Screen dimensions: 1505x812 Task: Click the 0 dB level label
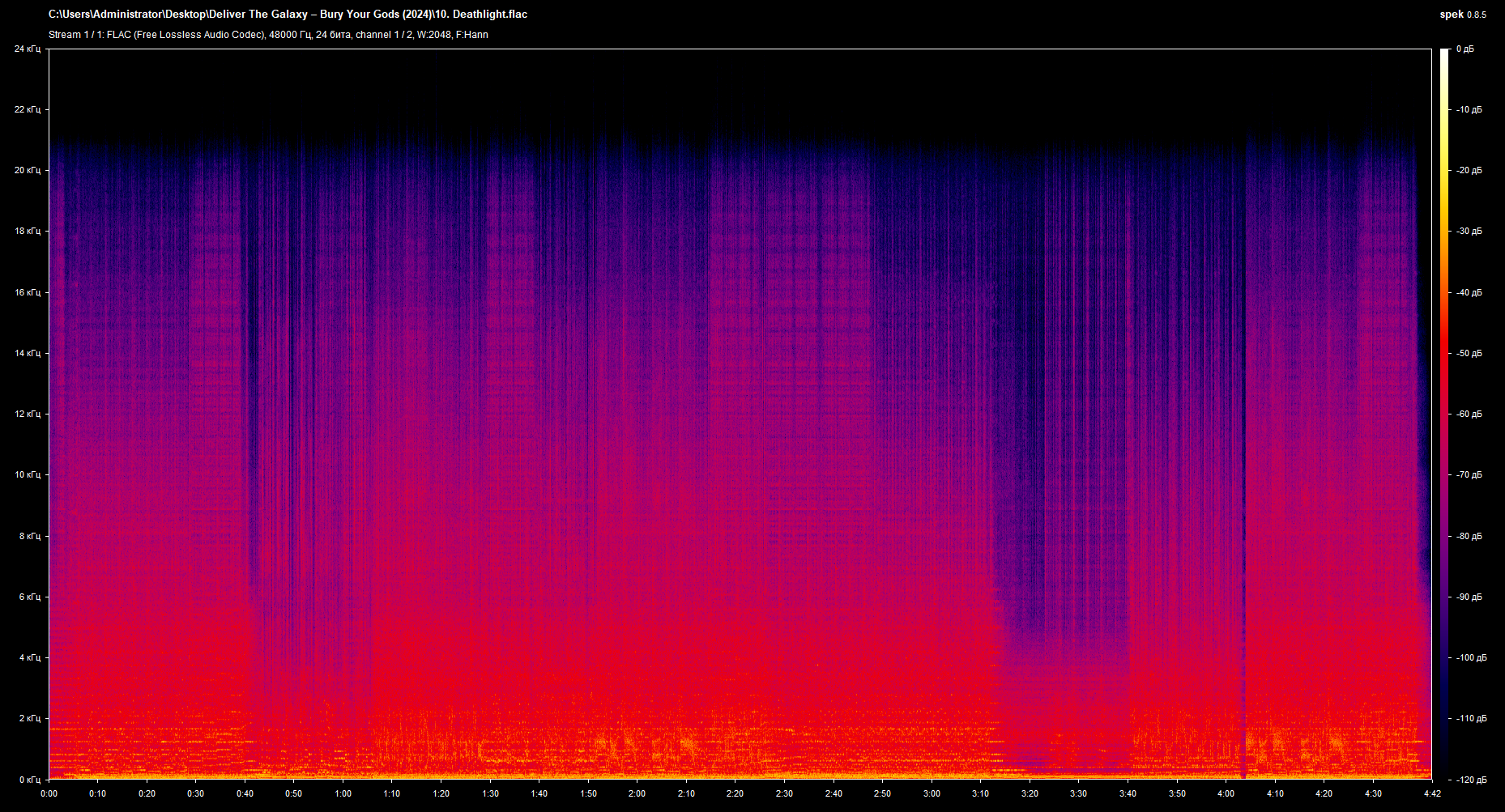coord(1465,49)
